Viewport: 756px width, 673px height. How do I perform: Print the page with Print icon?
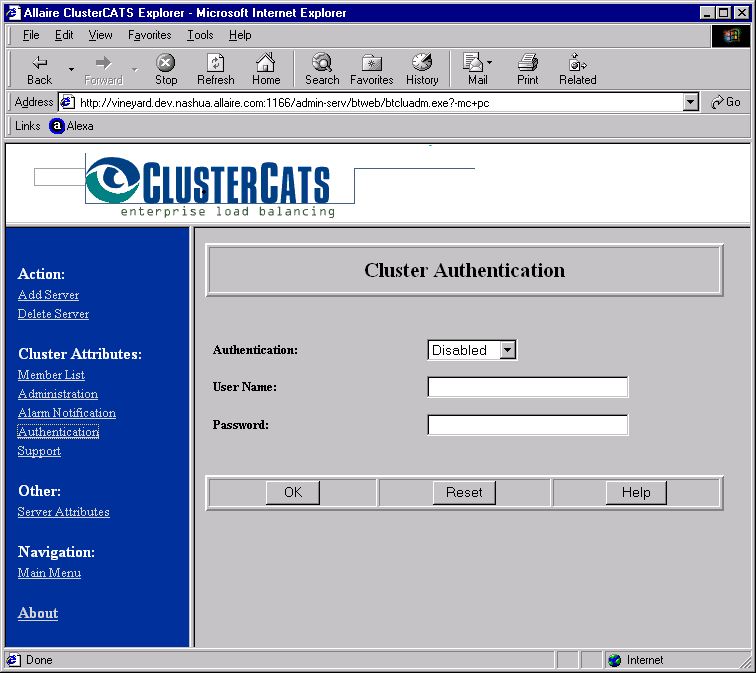coord(527,62)
